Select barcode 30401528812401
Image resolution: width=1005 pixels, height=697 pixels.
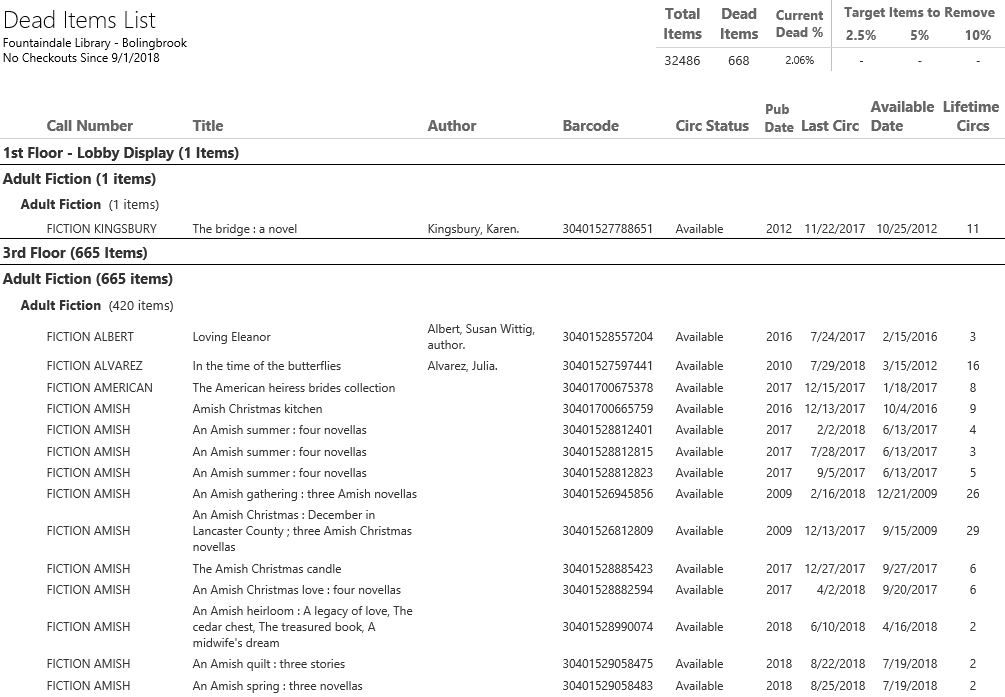click(x=607, y=430)
